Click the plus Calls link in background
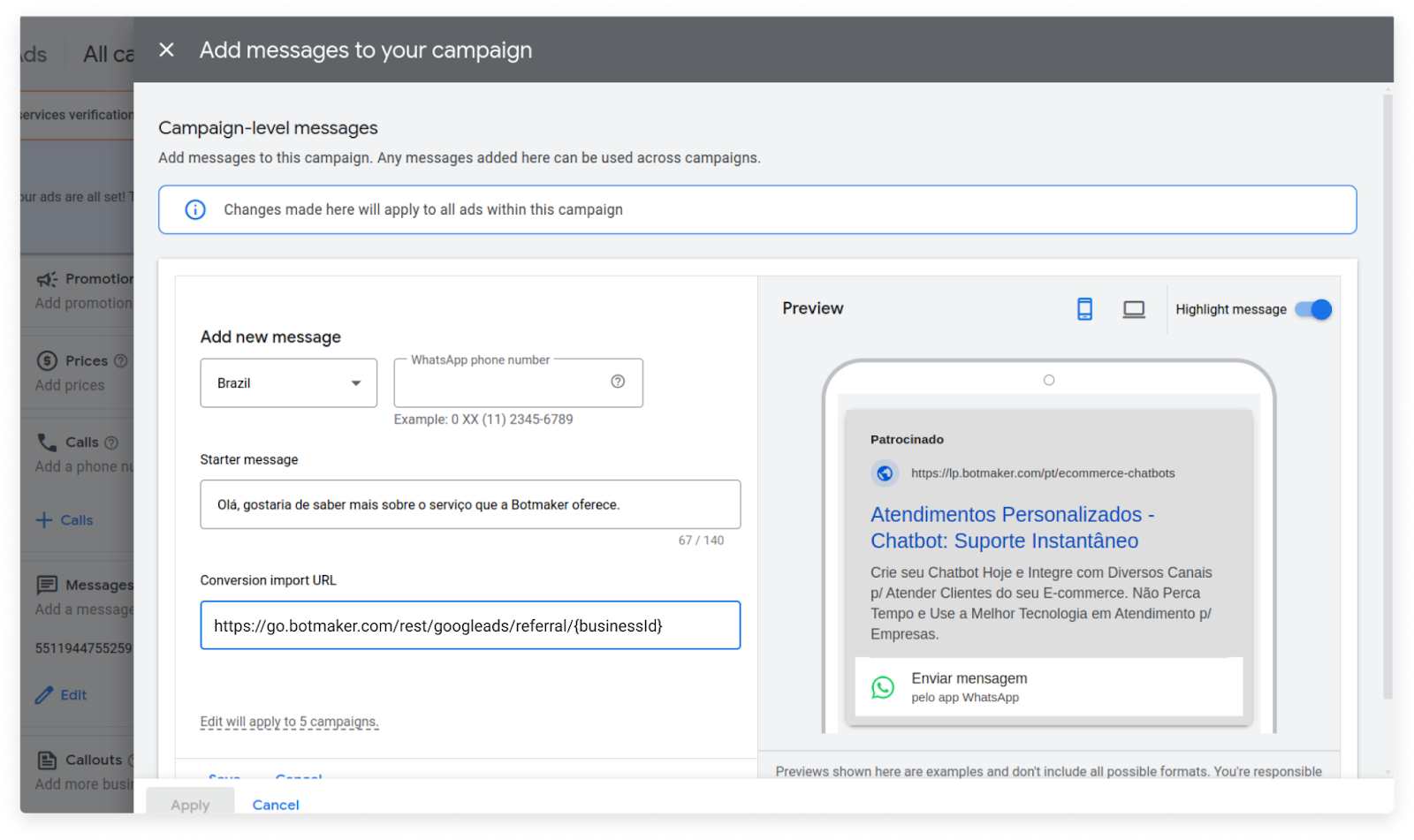Viewport: 1414px width, 840px height. point(64,520)
